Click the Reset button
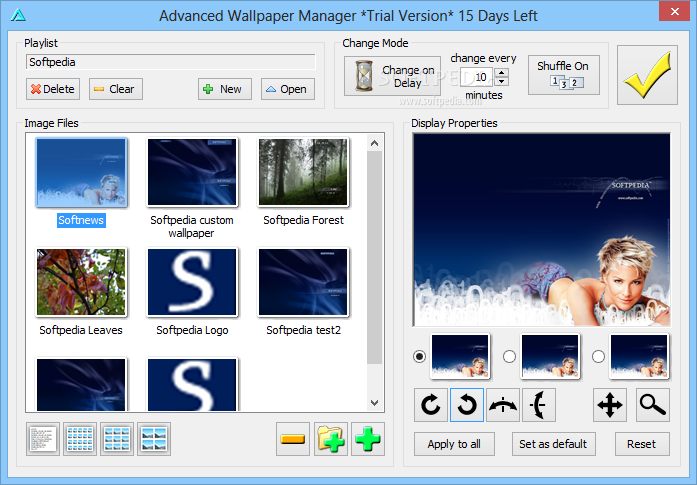Screen dimensions: 697x485 click(642, 444)
